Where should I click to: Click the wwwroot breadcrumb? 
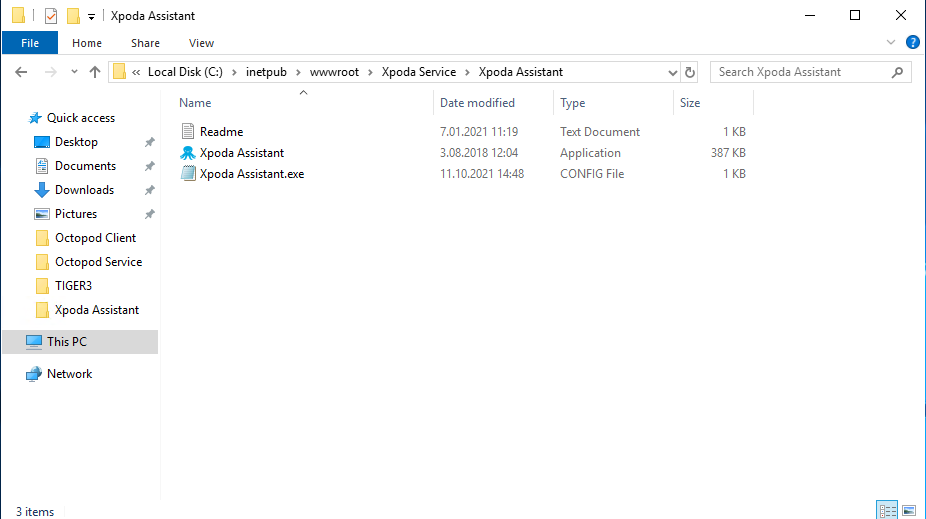click(x=334, y=72)
